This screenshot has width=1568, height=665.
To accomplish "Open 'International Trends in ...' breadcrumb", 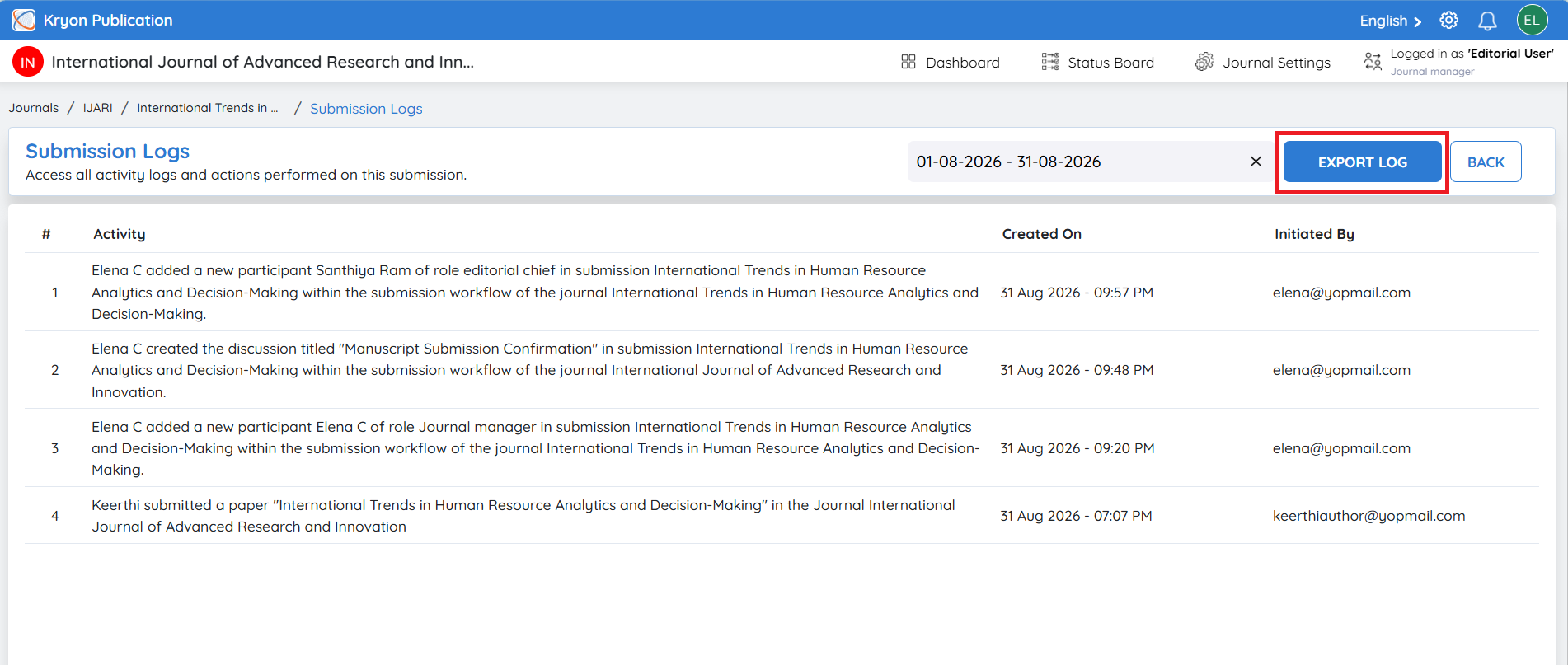I will [x=208, y=108].
